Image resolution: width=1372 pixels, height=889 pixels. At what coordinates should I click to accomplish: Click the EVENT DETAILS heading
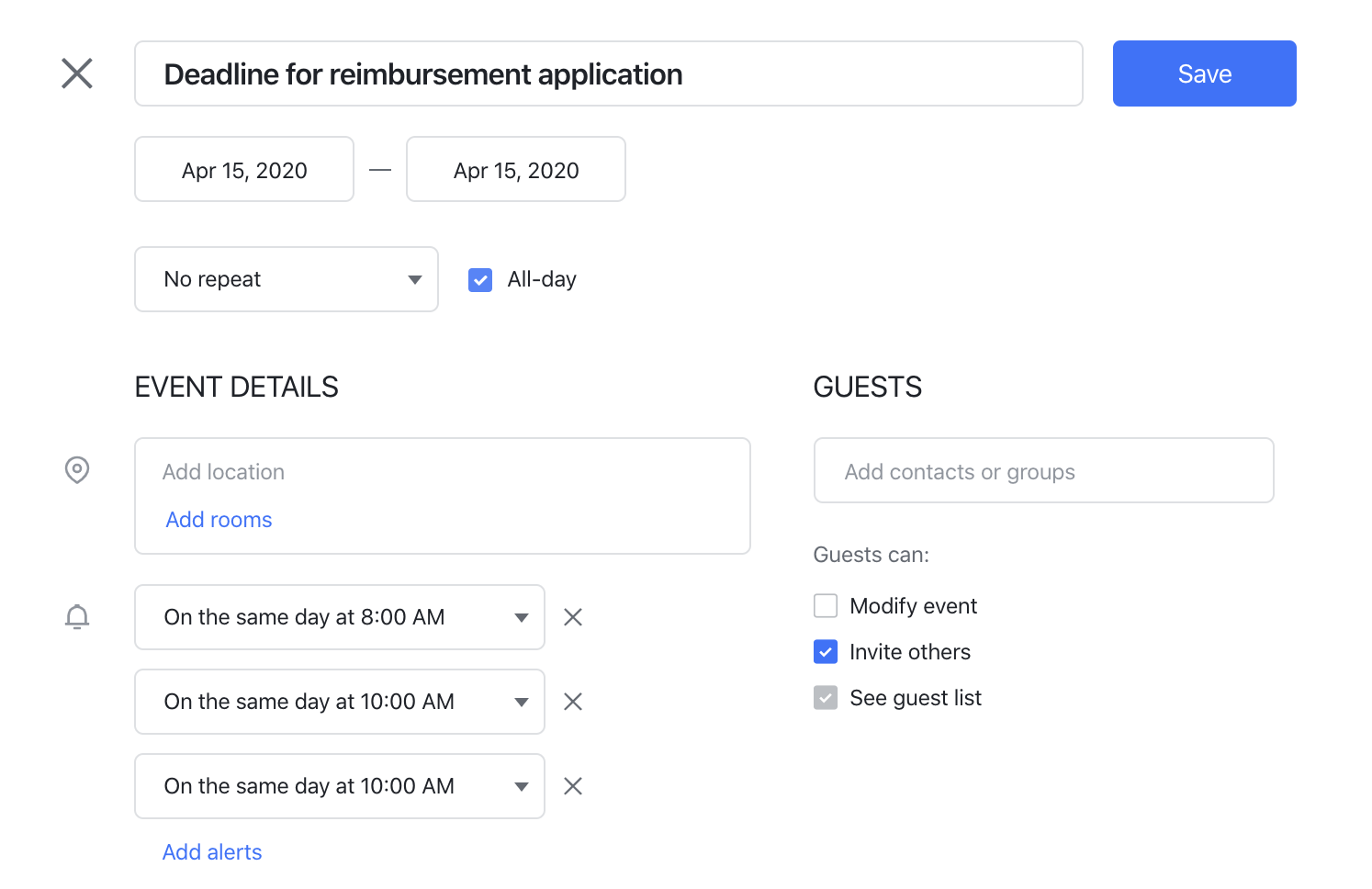(x=237, y=387)
